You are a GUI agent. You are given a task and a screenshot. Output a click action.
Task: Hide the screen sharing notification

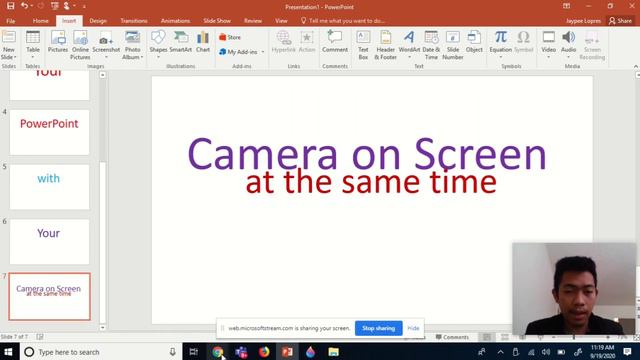(413, 328)
